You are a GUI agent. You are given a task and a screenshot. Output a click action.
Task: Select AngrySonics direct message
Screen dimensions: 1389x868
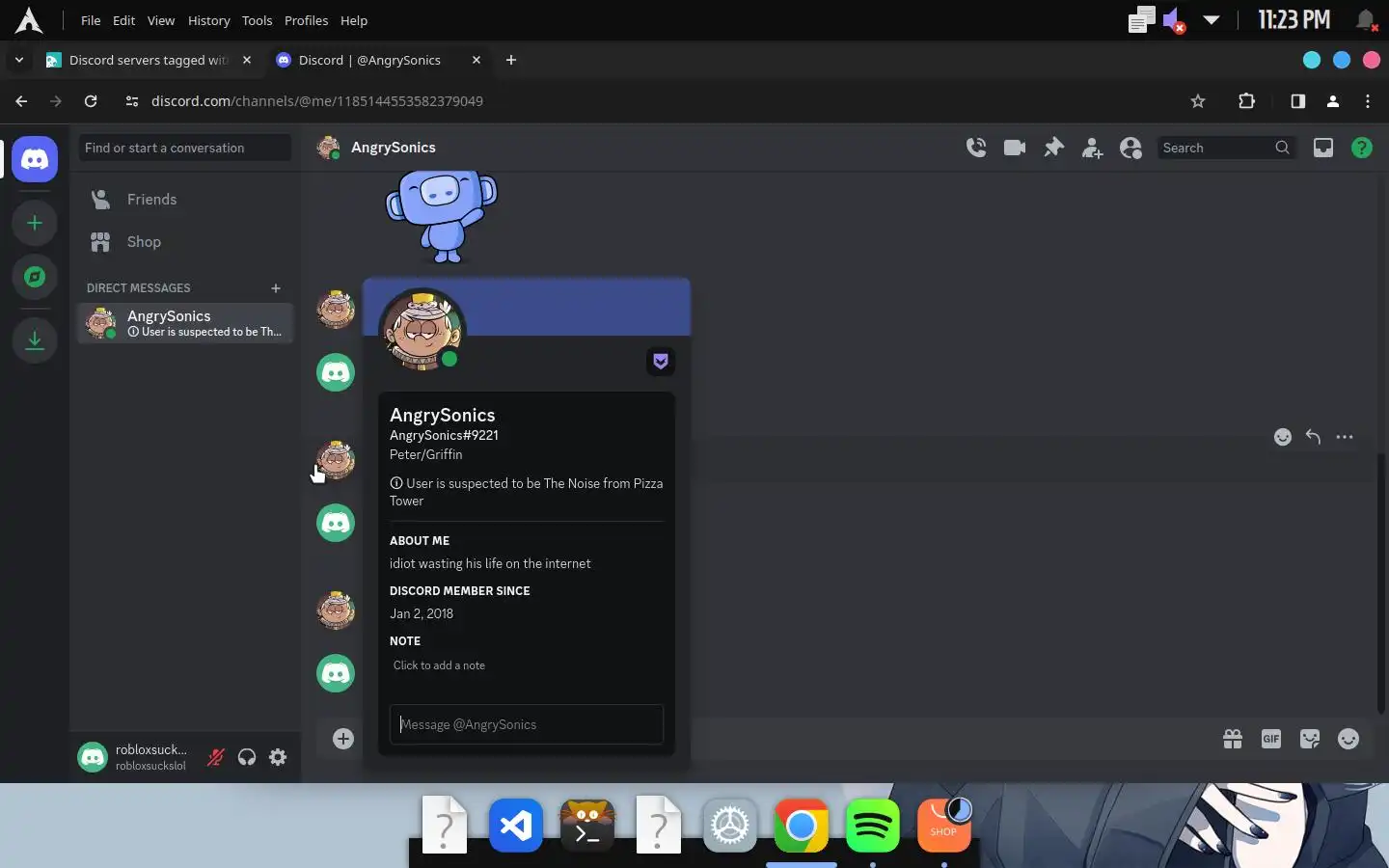click(185, 323)
